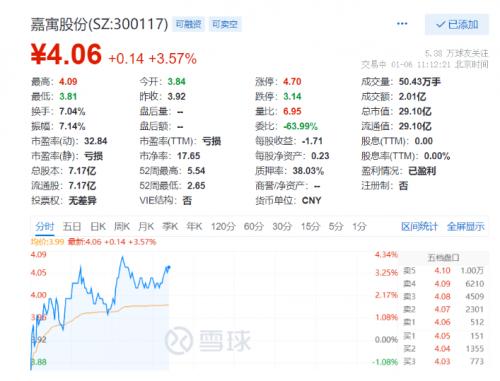The image size is (500, 381).
Task: Open the 周K chart view
Action: coord(122,227)
